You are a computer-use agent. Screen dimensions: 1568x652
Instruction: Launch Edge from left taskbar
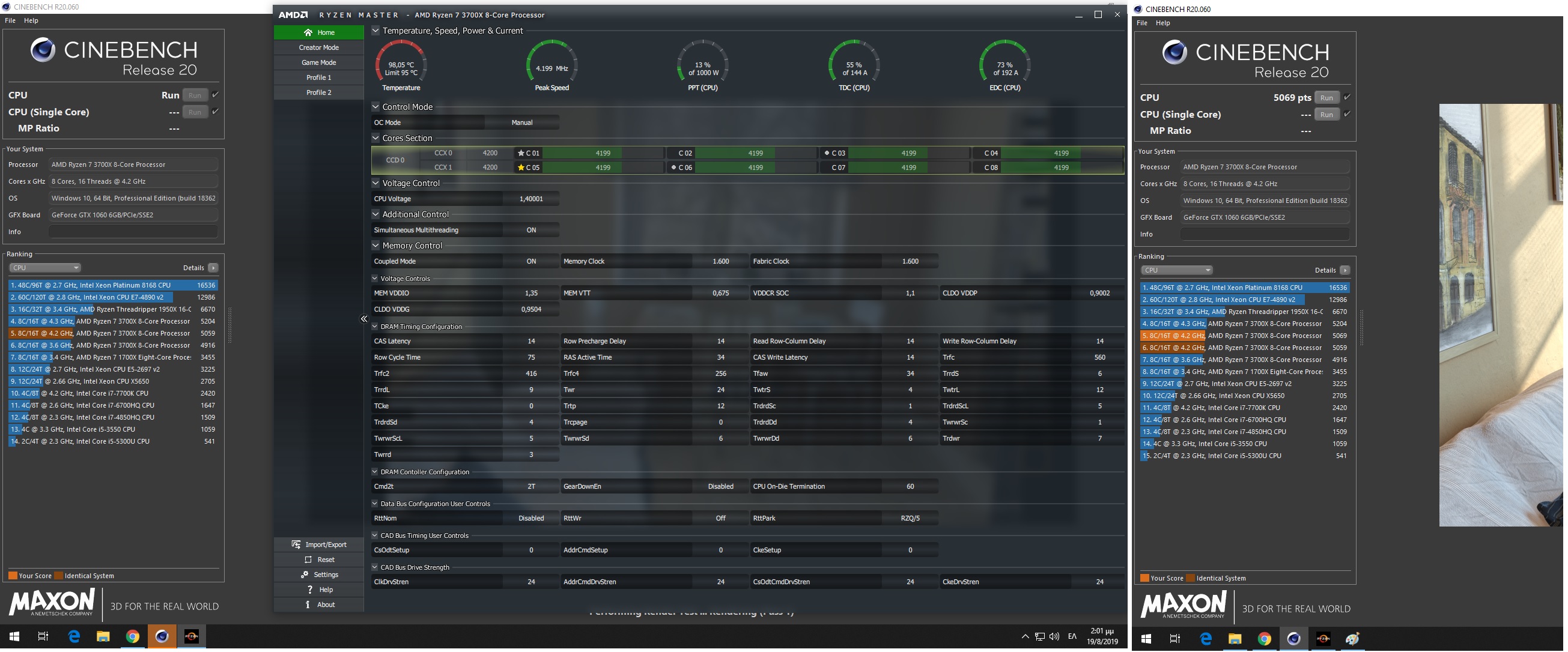point(74,637)
